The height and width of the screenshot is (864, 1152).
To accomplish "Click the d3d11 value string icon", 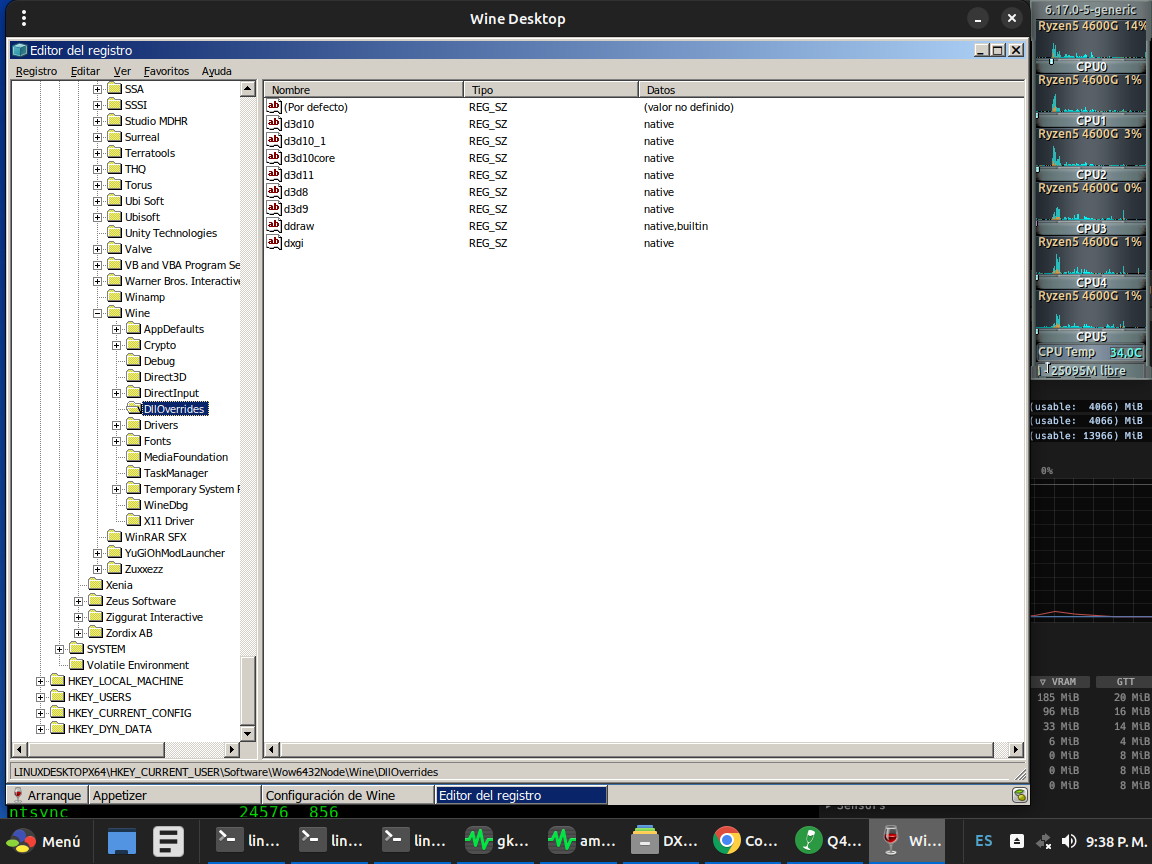I will (x=274, y=174).
